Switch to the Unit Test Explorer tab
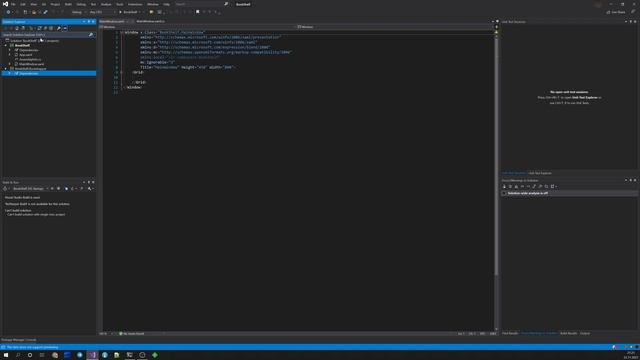Viewport: 640px width, 360px height. tap(540, 173)
